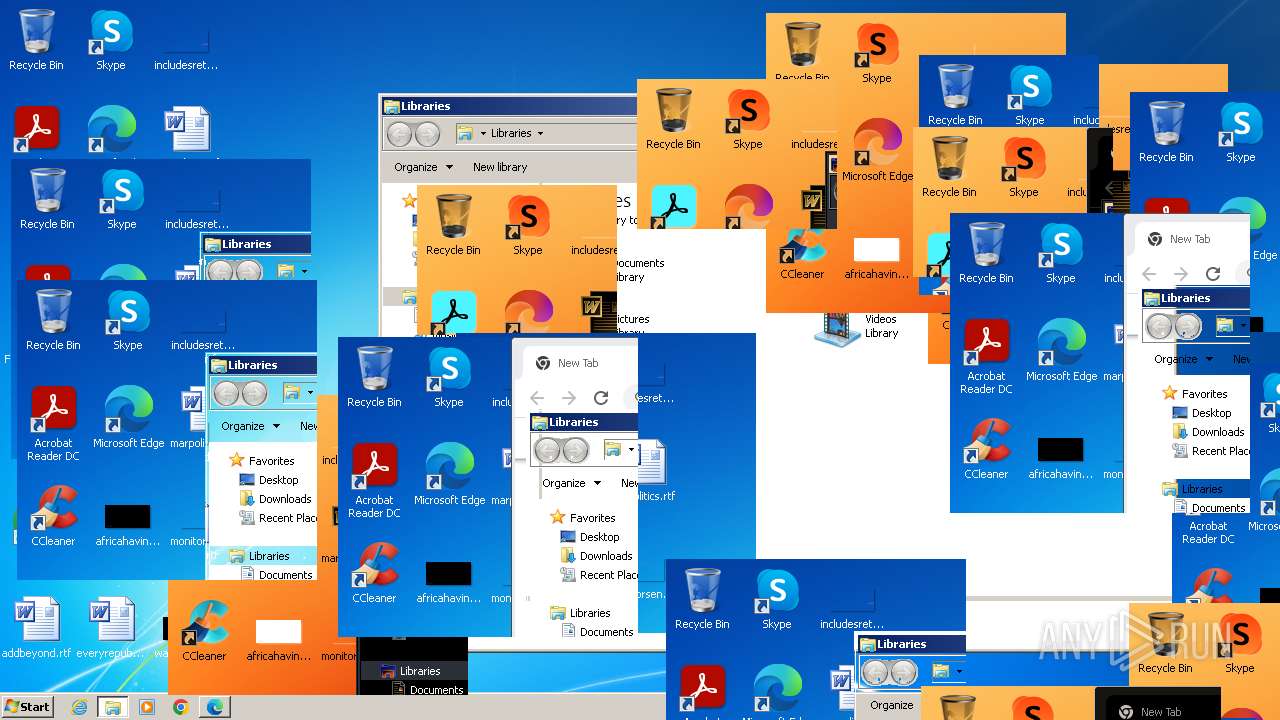Launch CCleaner in the left blue desktop copy
1280x720 pixels.
53,516
